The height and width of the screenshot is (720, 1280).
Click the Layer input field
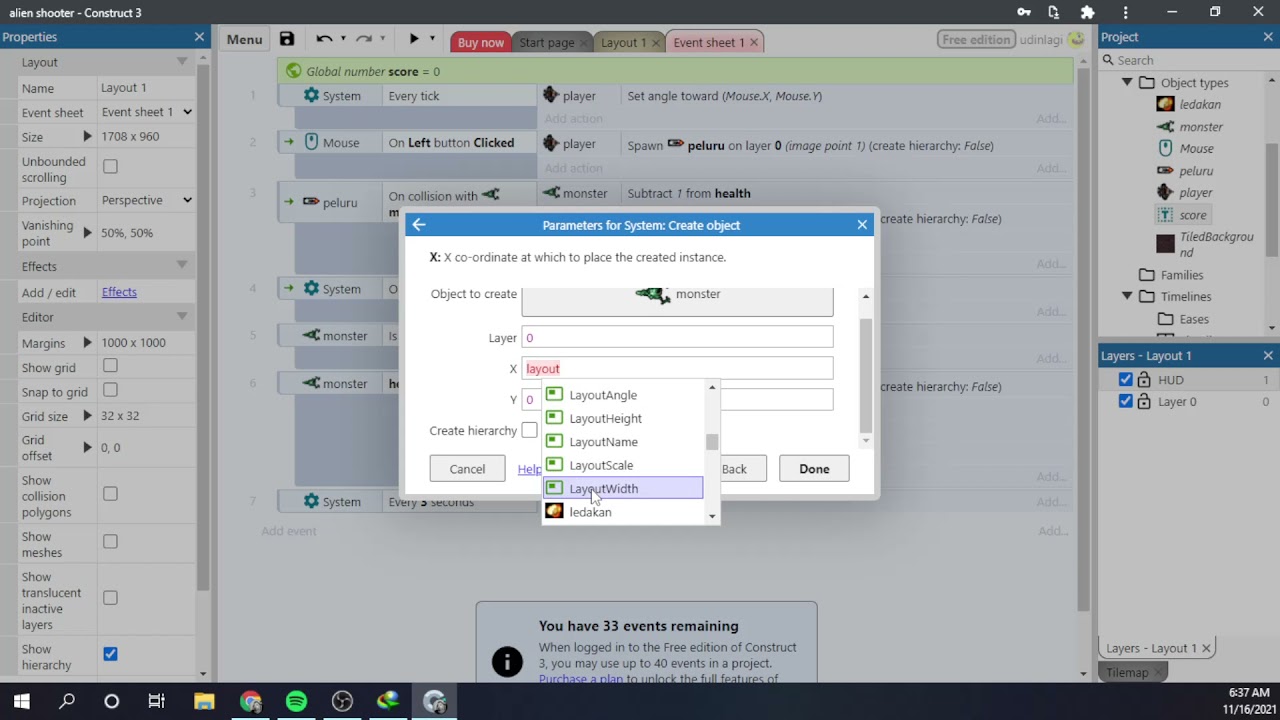tap(677, 338)
